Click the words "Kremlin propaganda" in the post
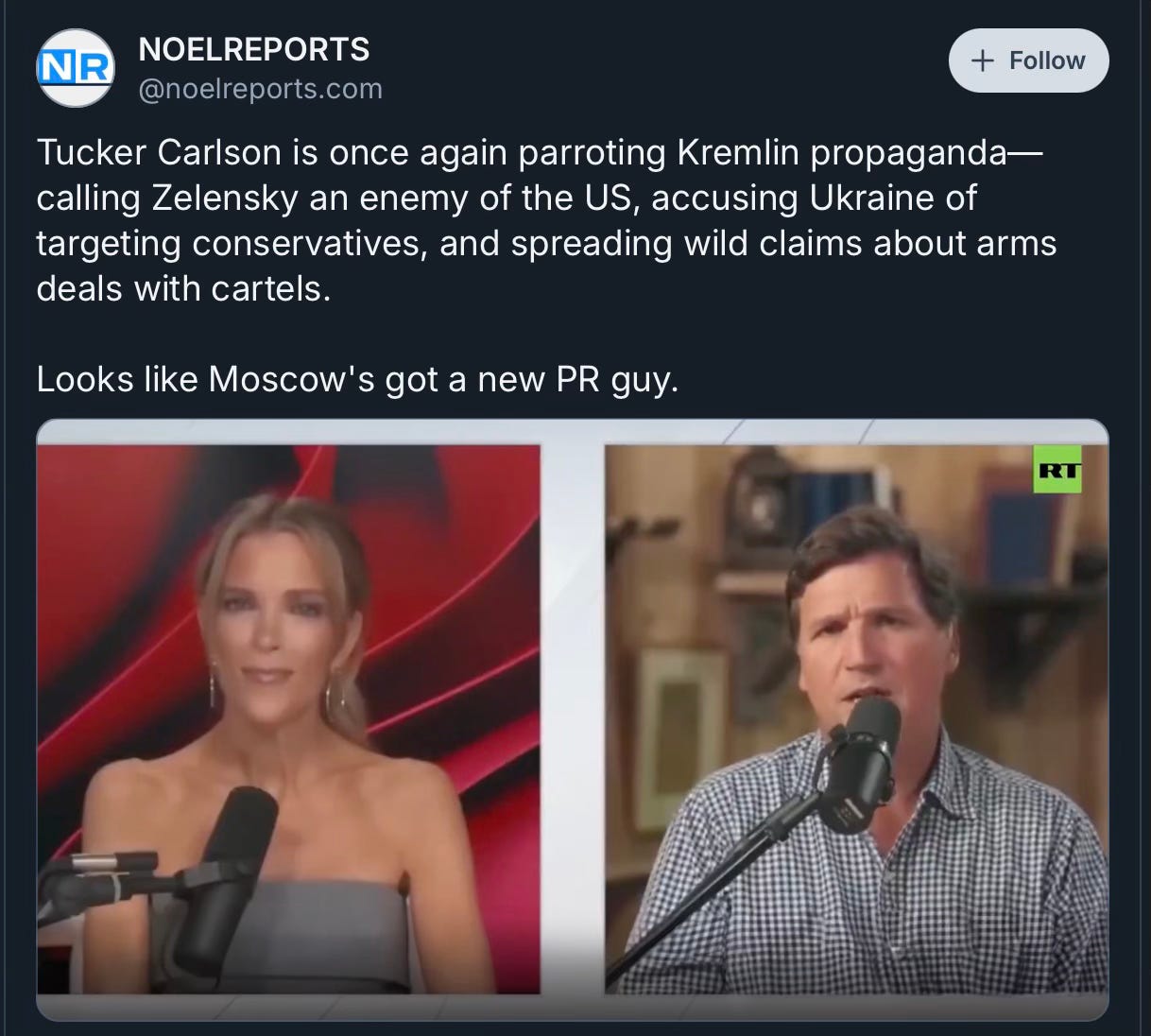Image resolution: width=1151 pixels, height=1036 pixels. coord(842,152)
